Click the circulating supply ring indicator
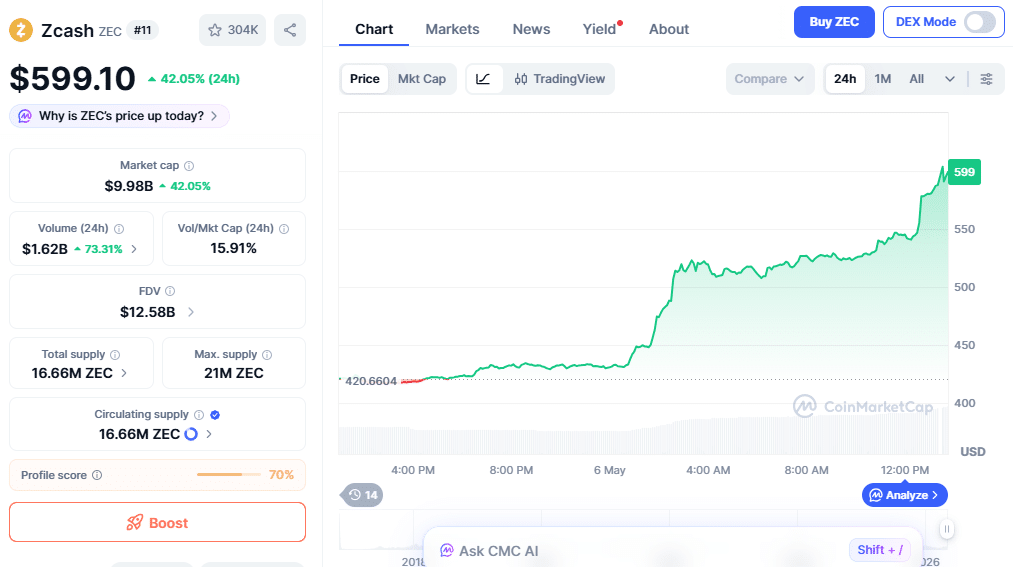The height and width of the screenshot is (567, 1013). click(191, 434)
